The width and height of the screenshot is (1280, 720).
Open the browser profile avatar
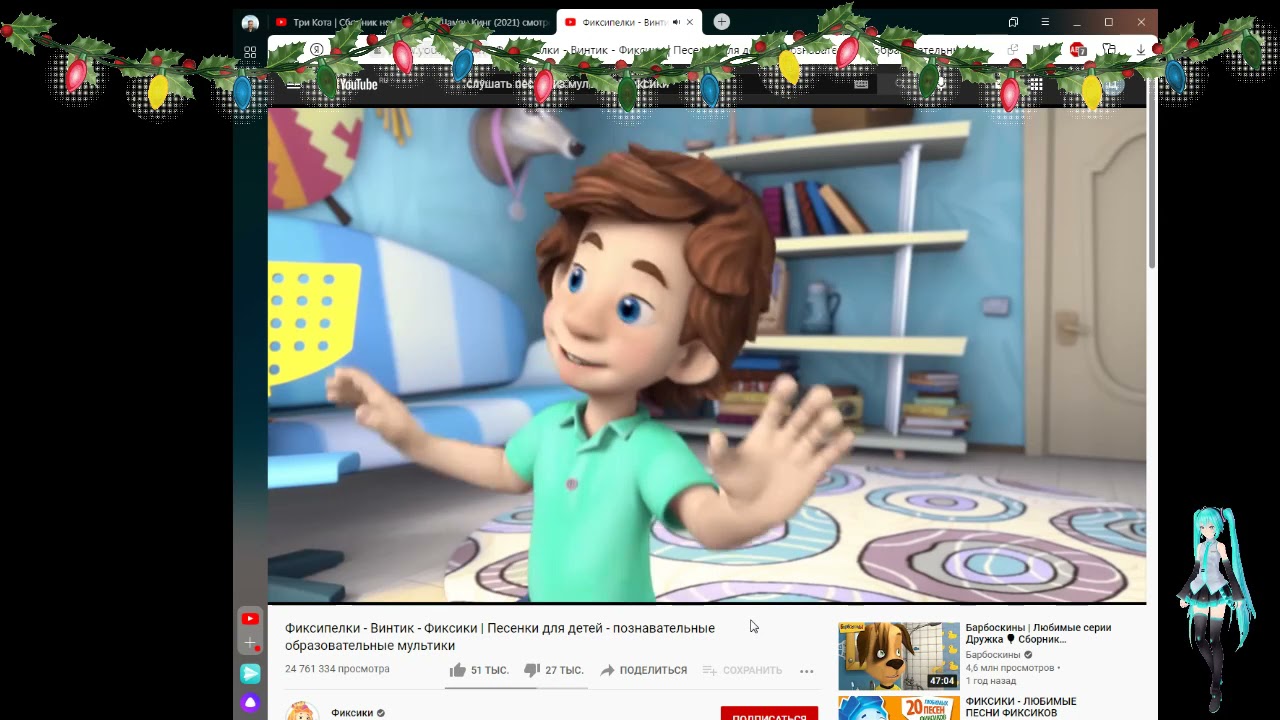pos(250,23)
